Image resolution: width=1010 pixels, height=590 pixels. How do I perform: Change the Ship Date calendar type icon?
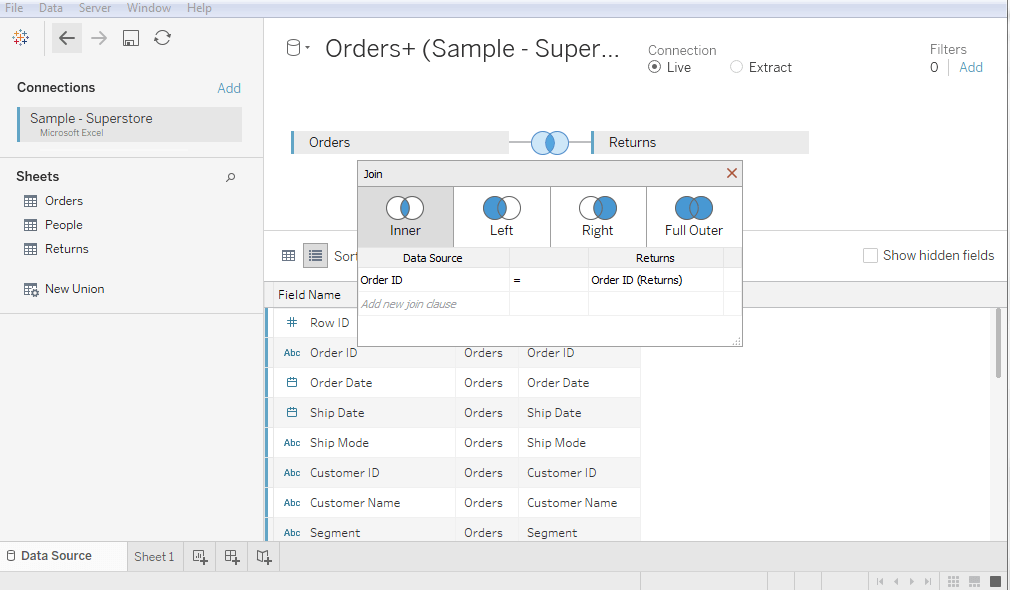[292, 413]
